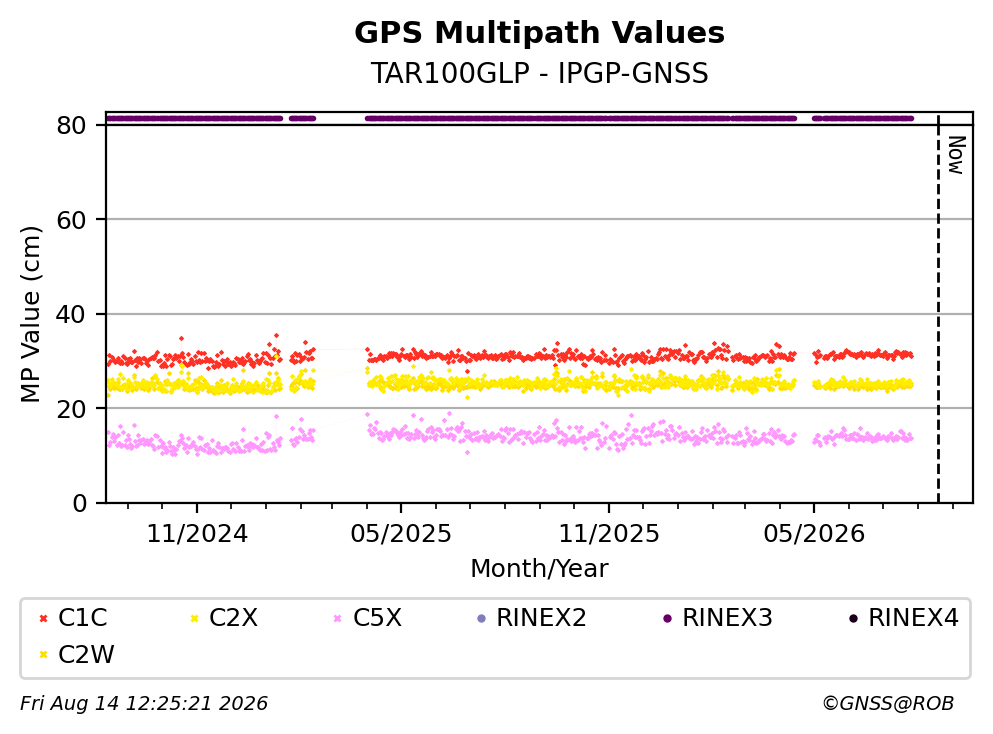Click the 11/2024 x-axis tick label
993x734 pixels.
197,534
